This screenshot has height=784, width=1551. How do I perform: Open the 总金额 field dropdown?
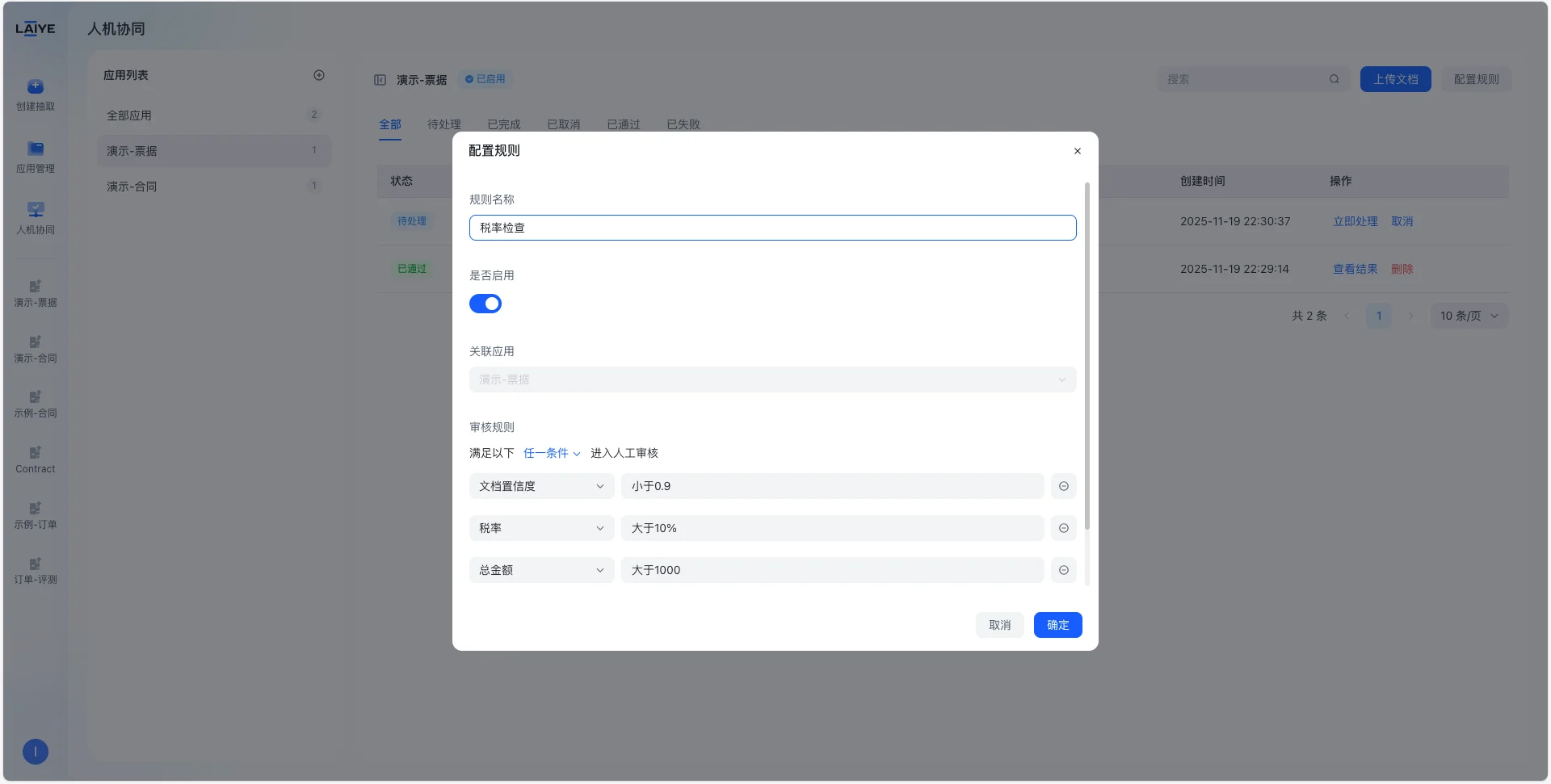(541, 570)
